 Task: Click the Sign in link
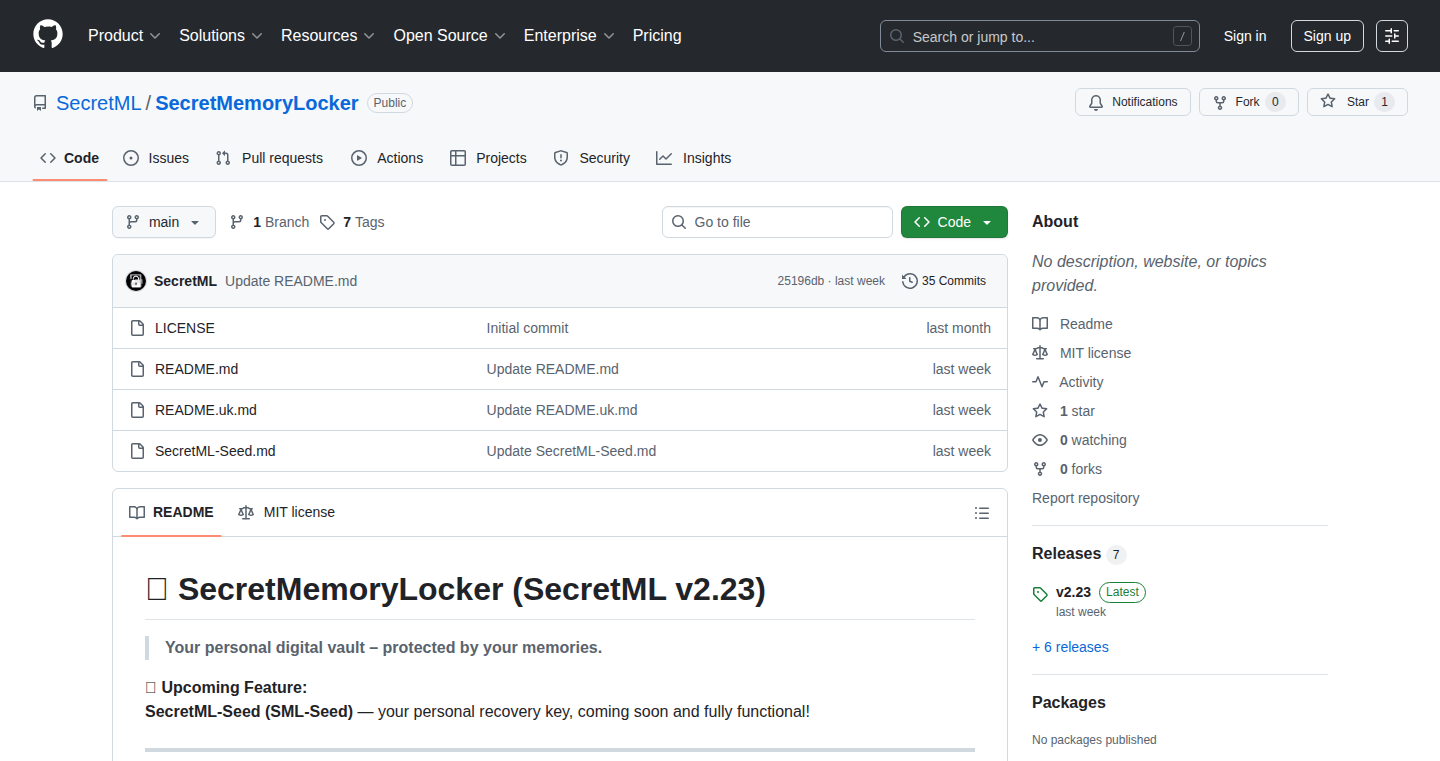tap(1245, 36)
